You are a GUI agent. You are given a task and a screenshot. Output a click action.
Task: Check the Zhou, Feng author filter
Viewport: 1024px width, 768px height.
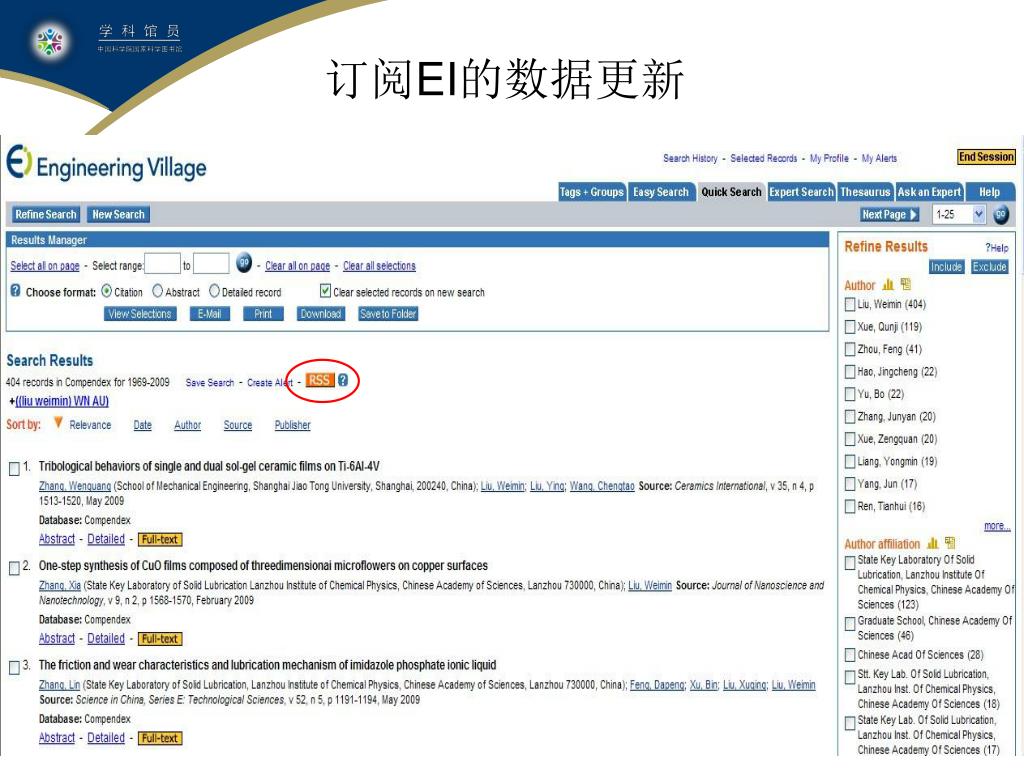coord(850,349)
